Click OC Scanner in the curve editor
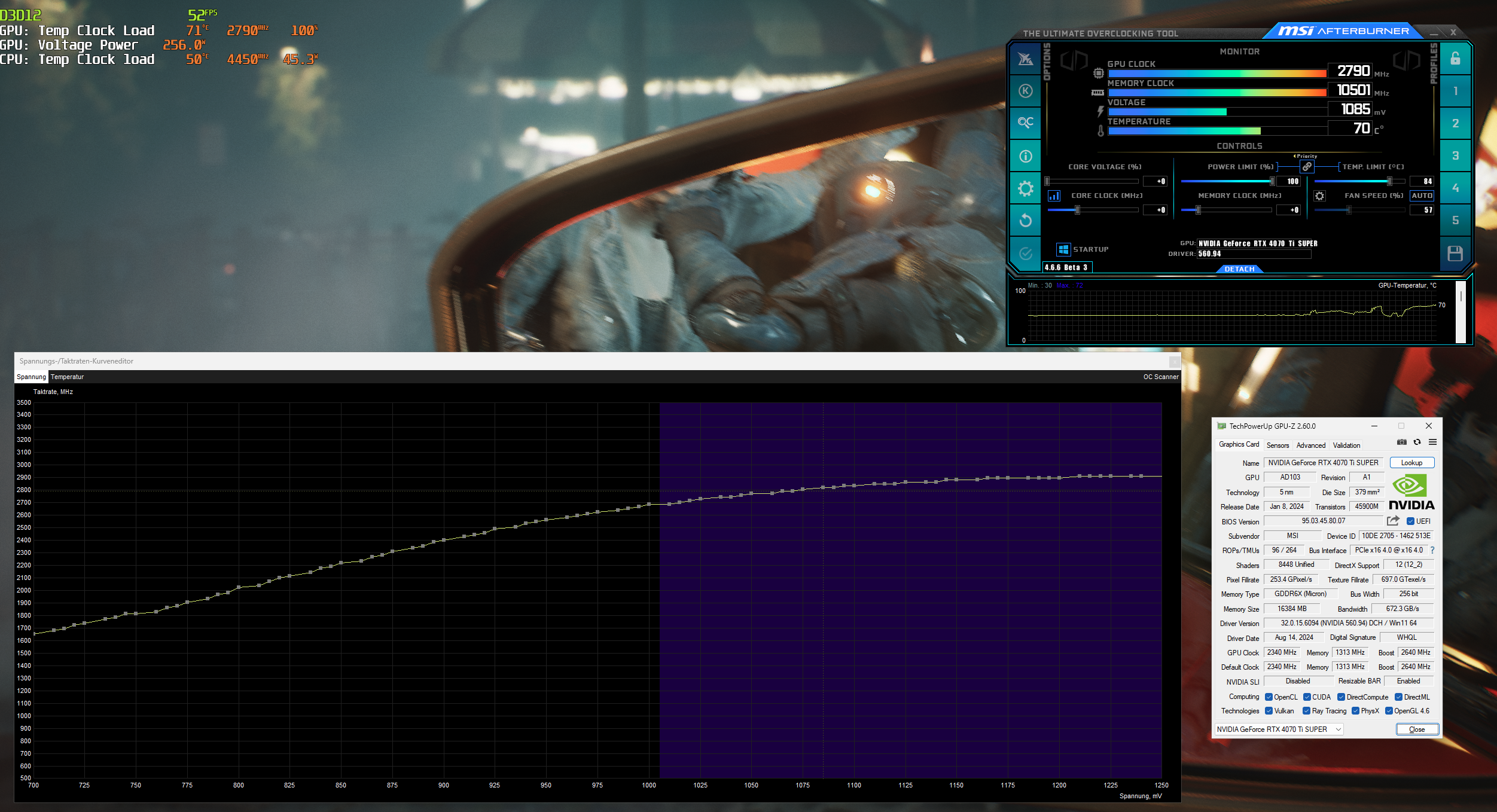 coord(1160,377)
